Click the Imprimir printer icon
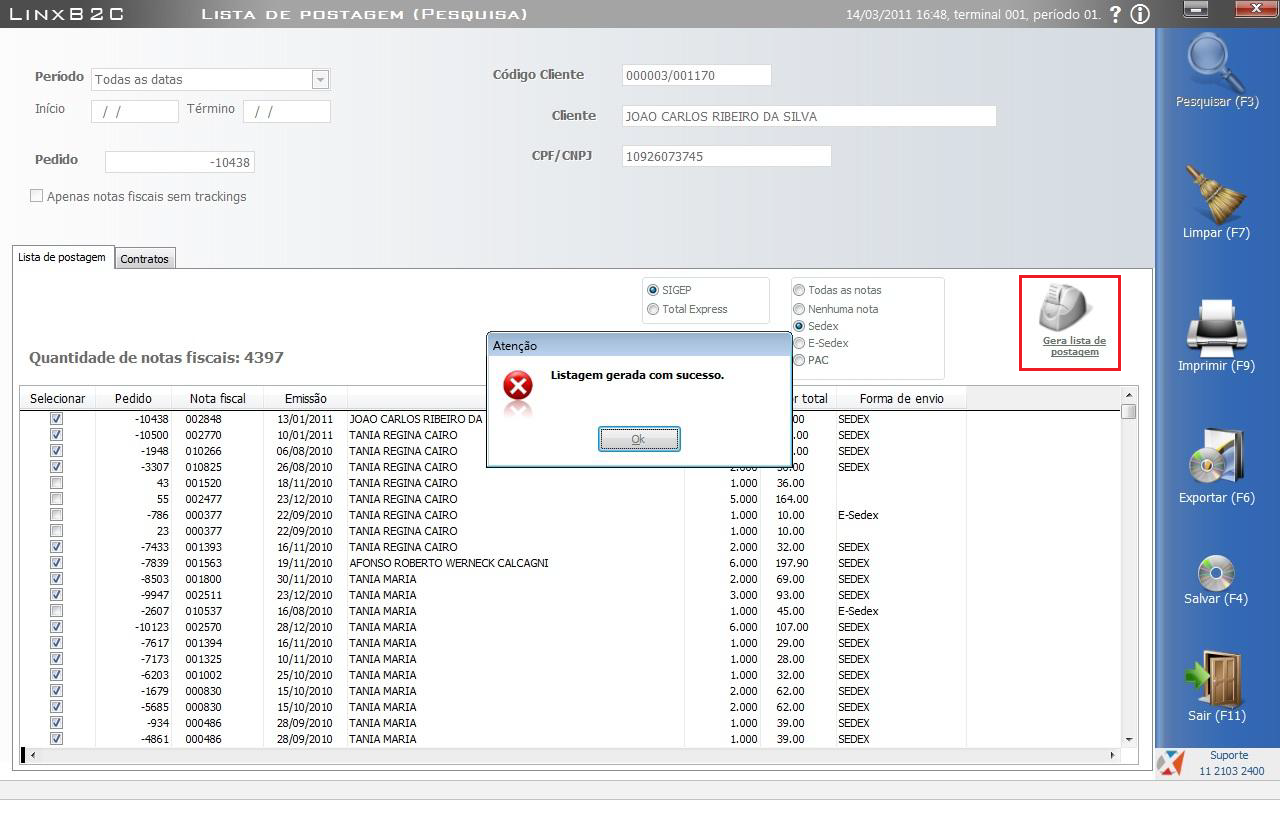 pyautogui.click(x=1215, y=326)
